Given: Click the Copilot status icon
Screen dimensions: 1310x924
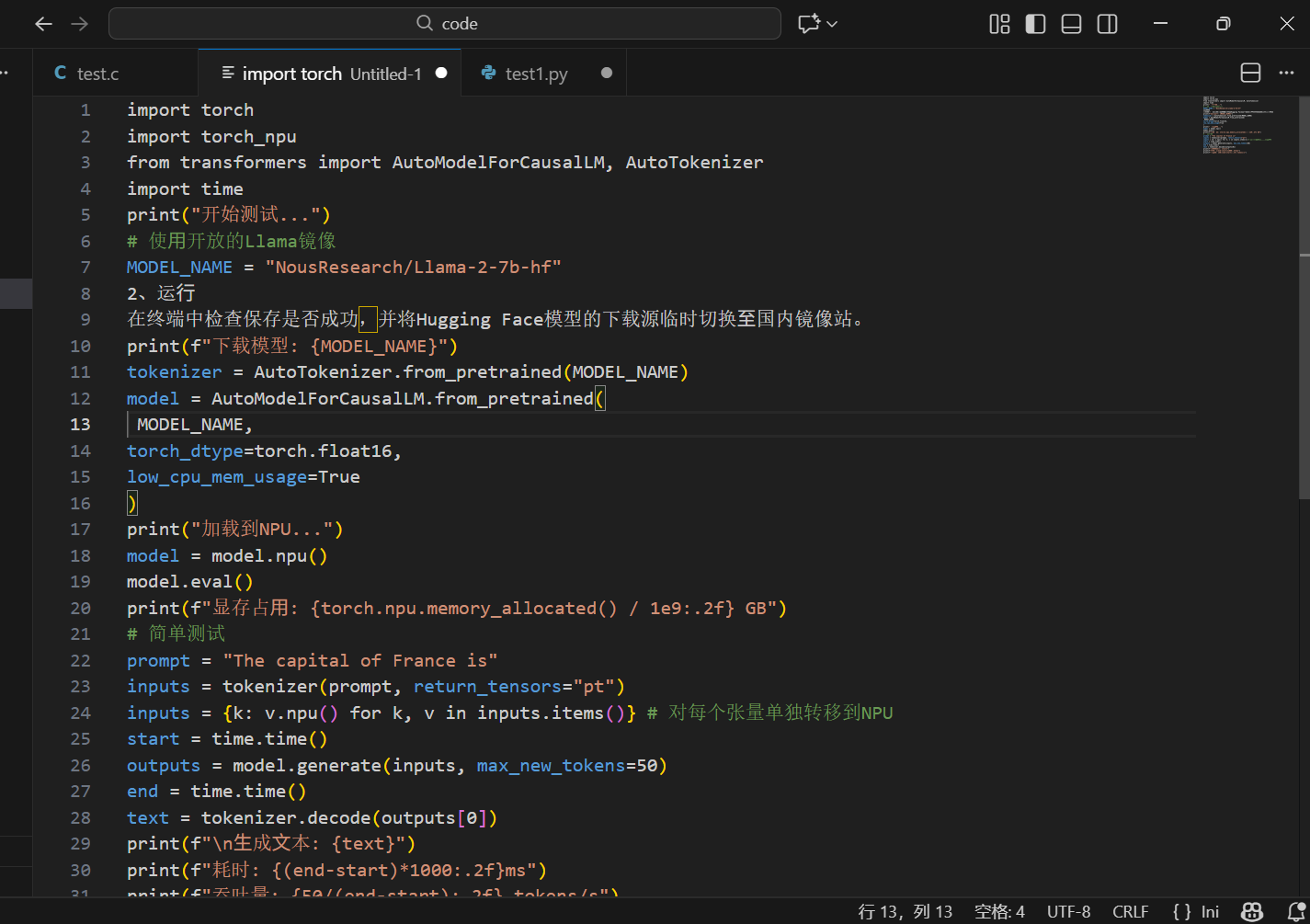Looking at the screenshot, I should click(1252, 911).
